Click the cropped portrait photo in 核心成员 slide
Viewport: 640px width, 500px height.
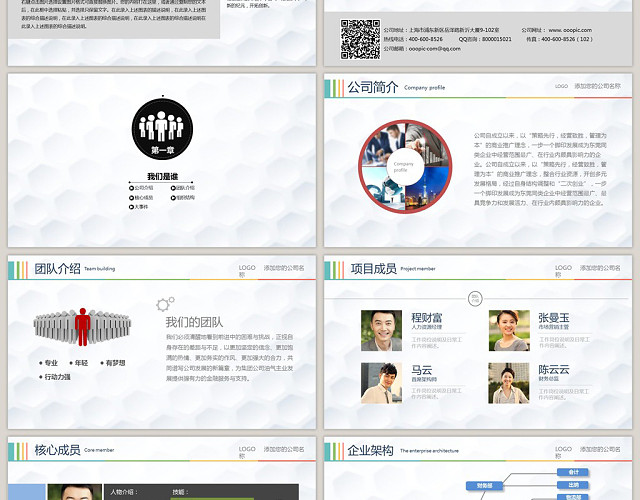point(75,492)
